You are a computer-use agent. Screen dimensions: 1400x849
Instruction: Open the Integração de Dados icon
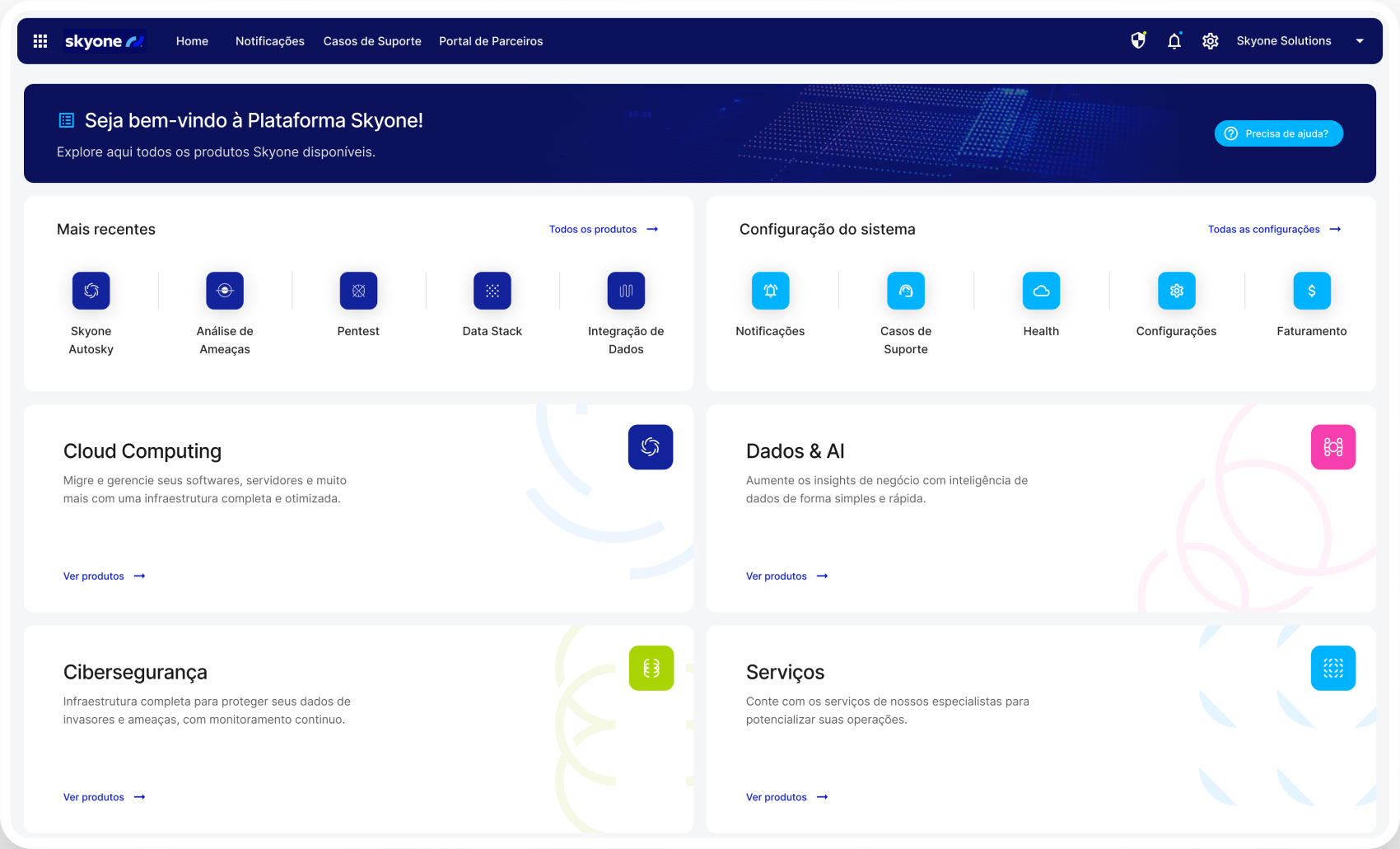click(626, 291)
